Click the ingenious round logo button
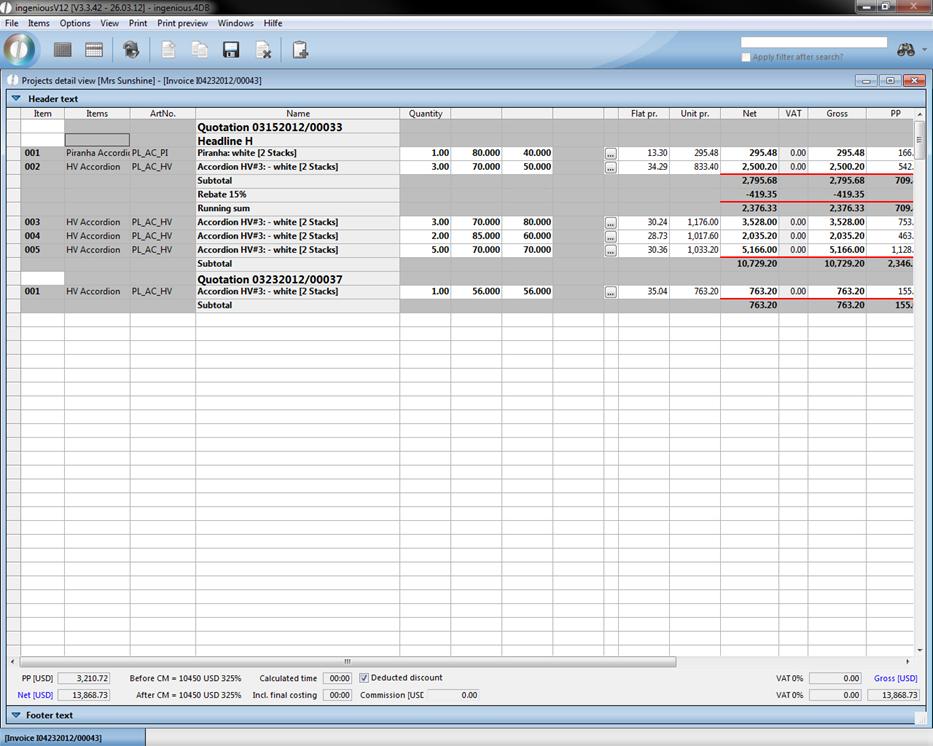Image resolution: width=933 pixels, height=746 pixels. click(20, 49)
